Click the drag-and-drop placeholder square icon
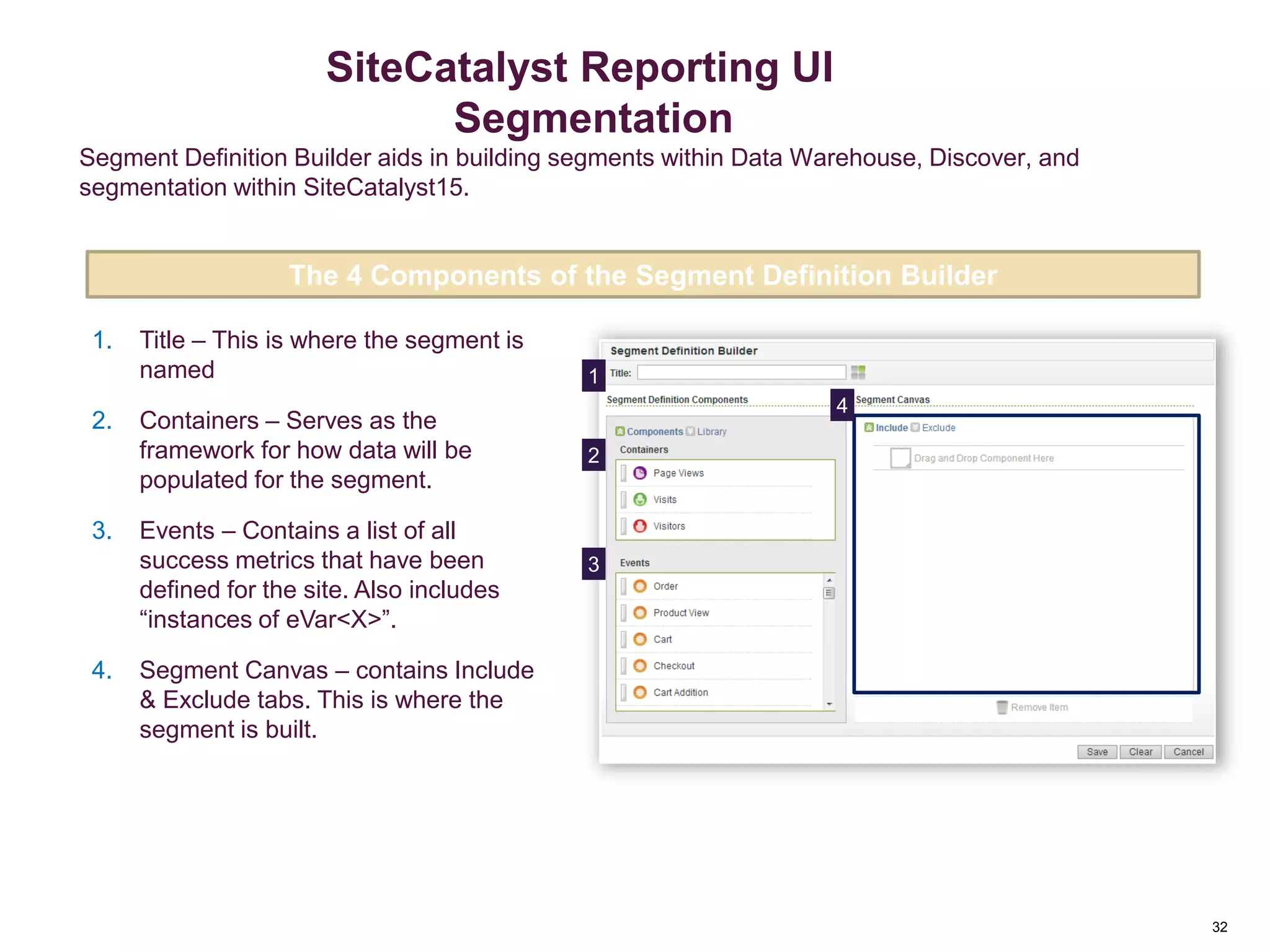 [x=900, y=458]
